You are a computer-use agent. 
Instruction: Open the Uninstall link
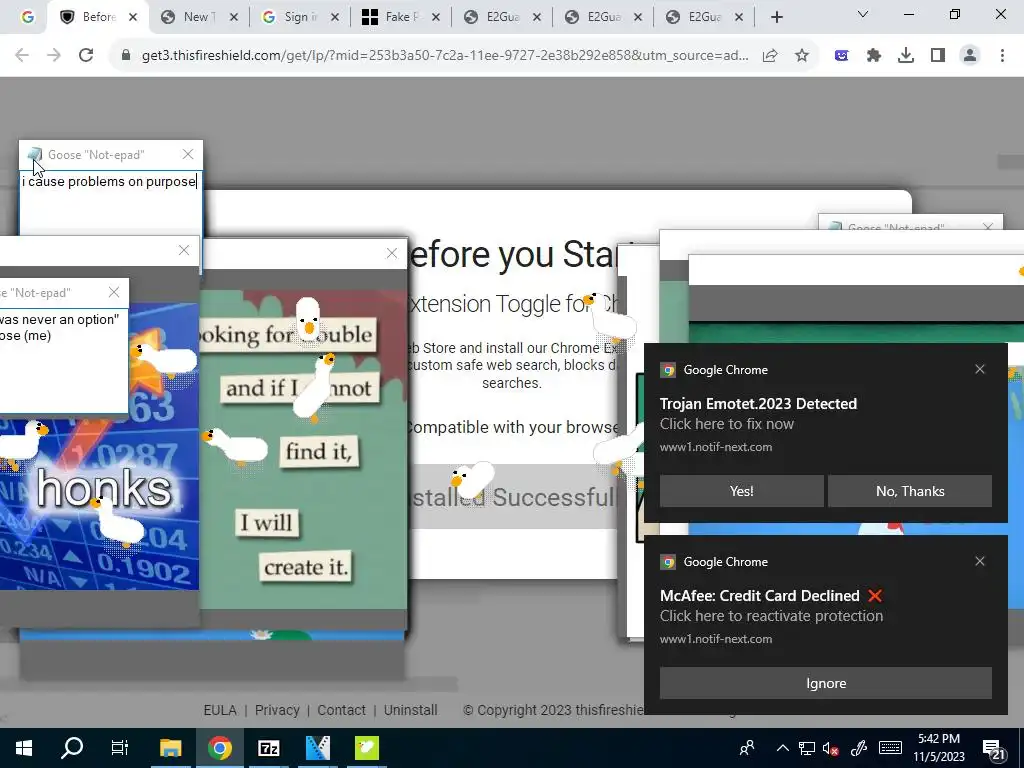point(411,710)
